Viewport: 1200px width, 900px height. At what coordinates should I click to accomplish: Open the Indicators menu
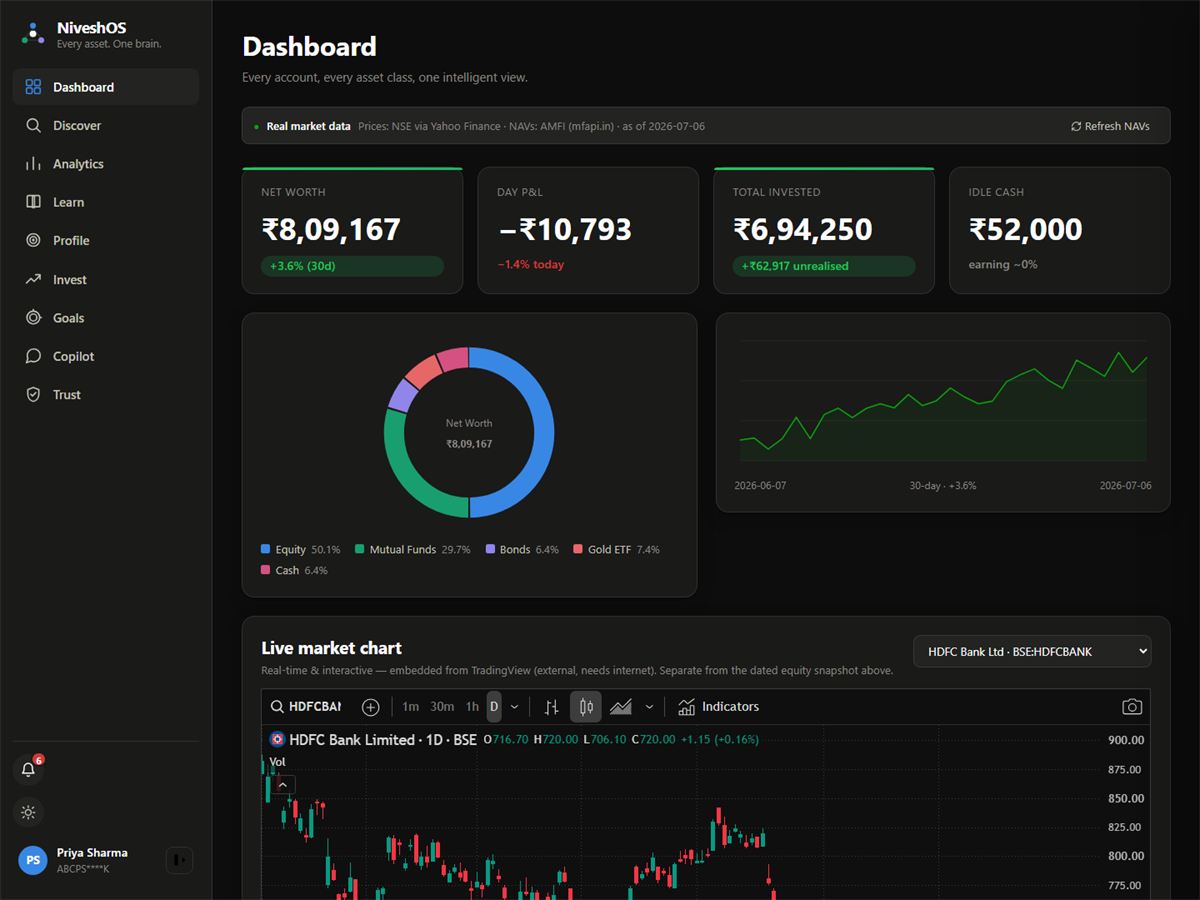pos(719,707)
